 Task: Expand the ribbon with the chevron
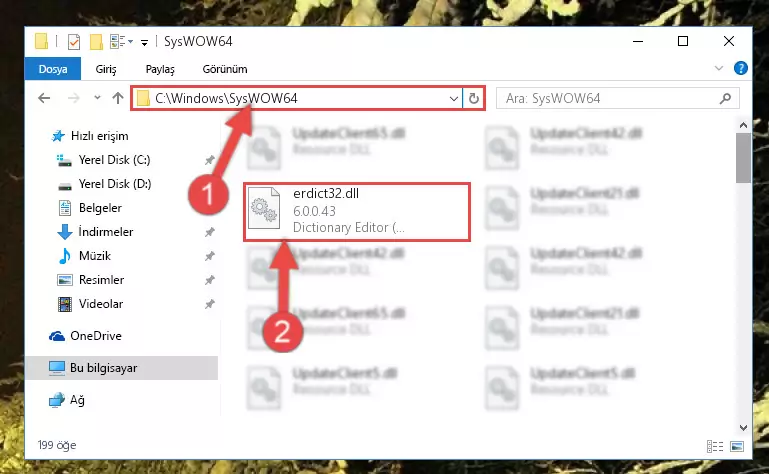718,68
